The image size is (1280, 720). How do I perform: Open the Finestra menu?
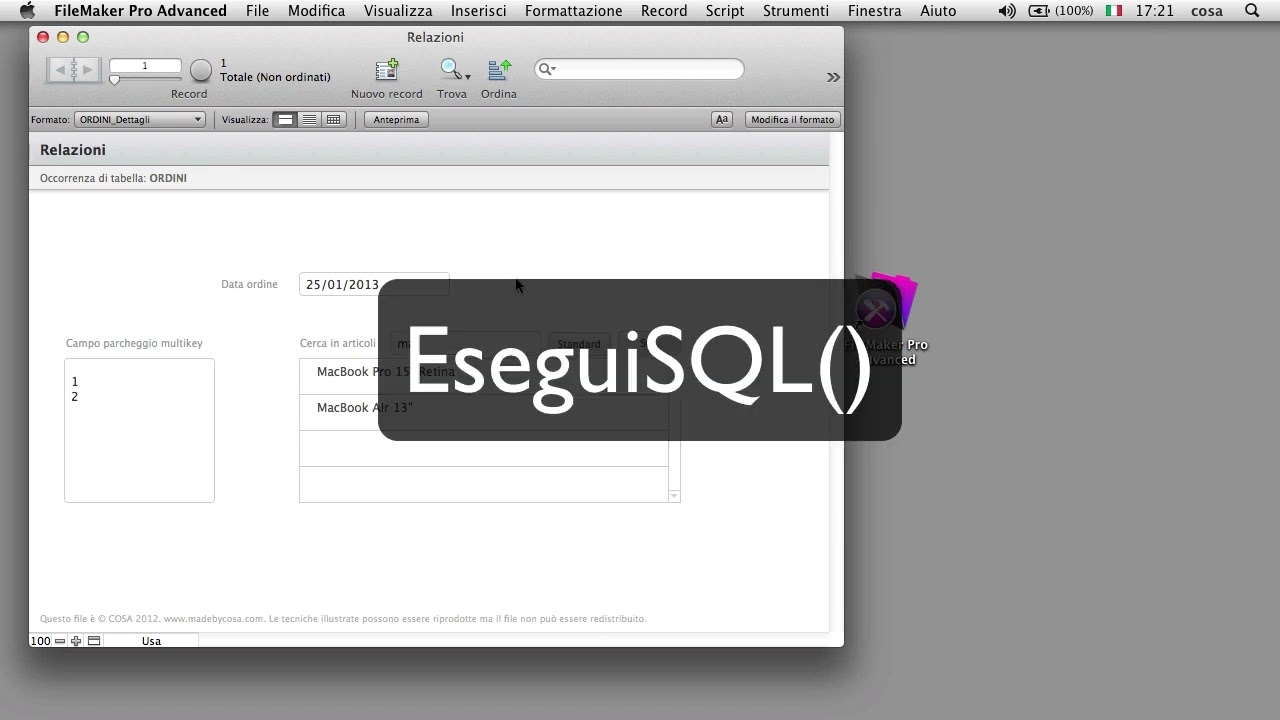[874, 11]
